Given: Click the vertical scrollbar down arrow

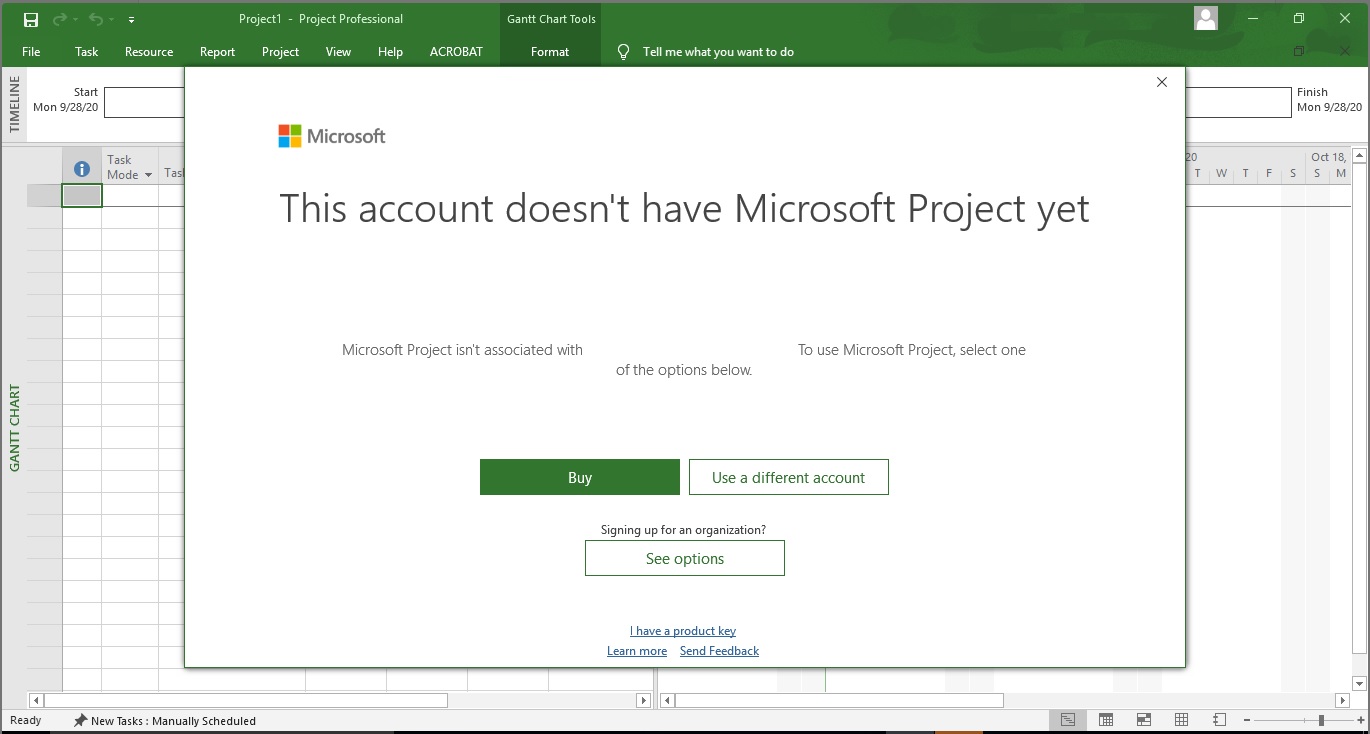Looking at the screenshot, I should pos(1359,684).
